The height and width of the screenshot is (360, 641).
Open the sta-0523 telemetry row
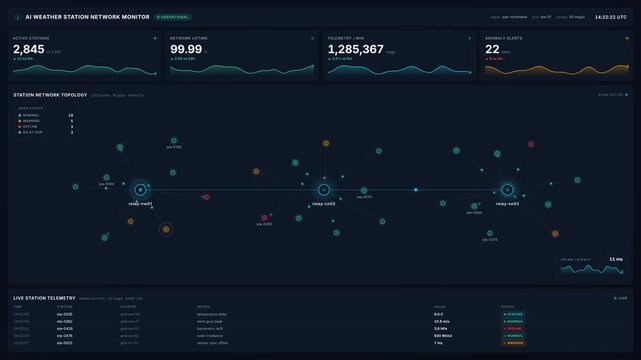(320, 343)
